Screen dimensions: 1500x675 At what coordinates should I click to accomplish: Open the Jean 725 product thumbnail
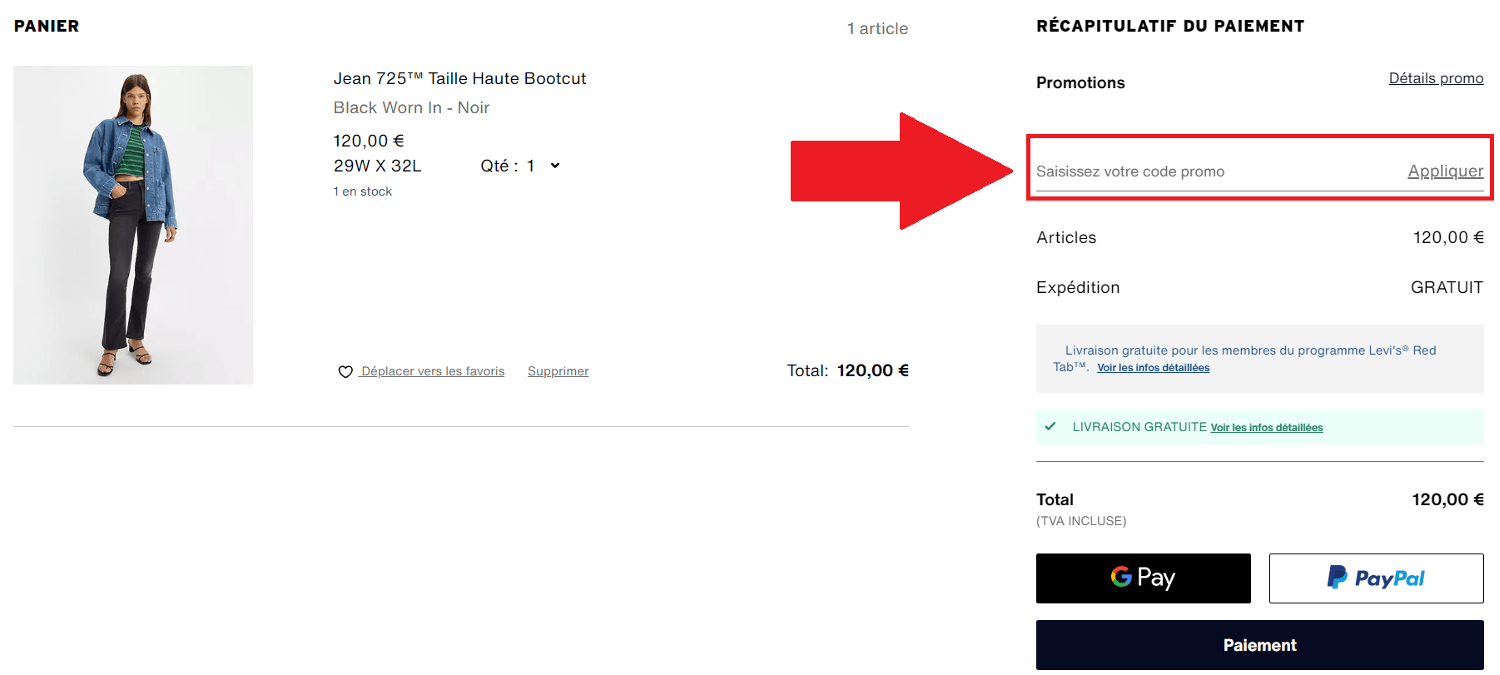132,225
